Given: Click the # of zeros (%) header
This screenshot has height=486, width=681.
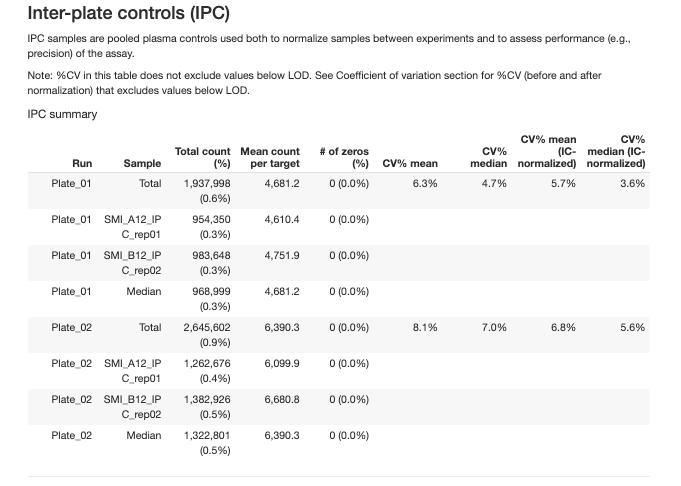Looking at the screenshot, I should (x=343, y=157).
